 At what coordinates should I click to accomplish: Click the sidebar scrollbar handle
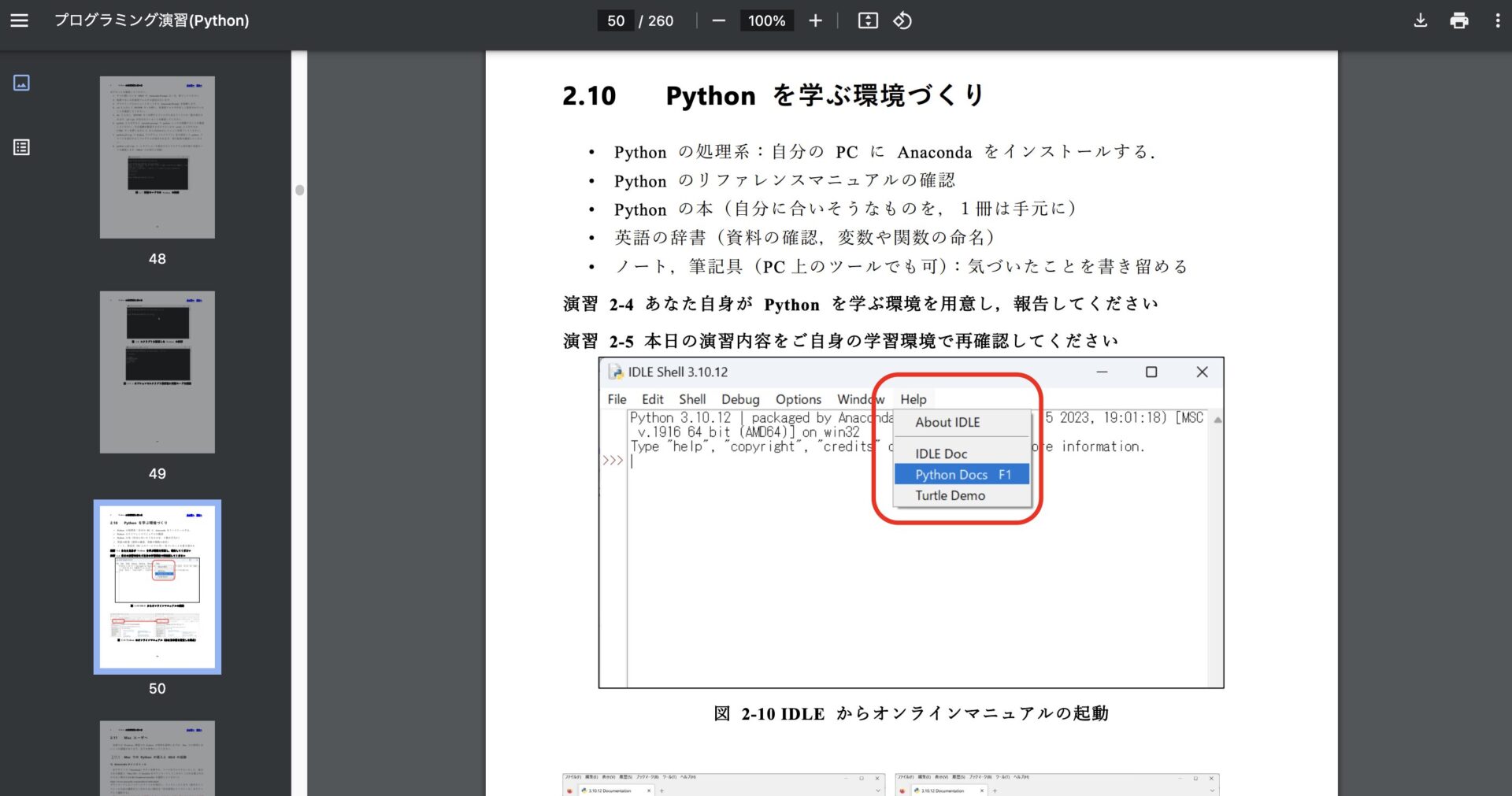click(x=299, y=190)
